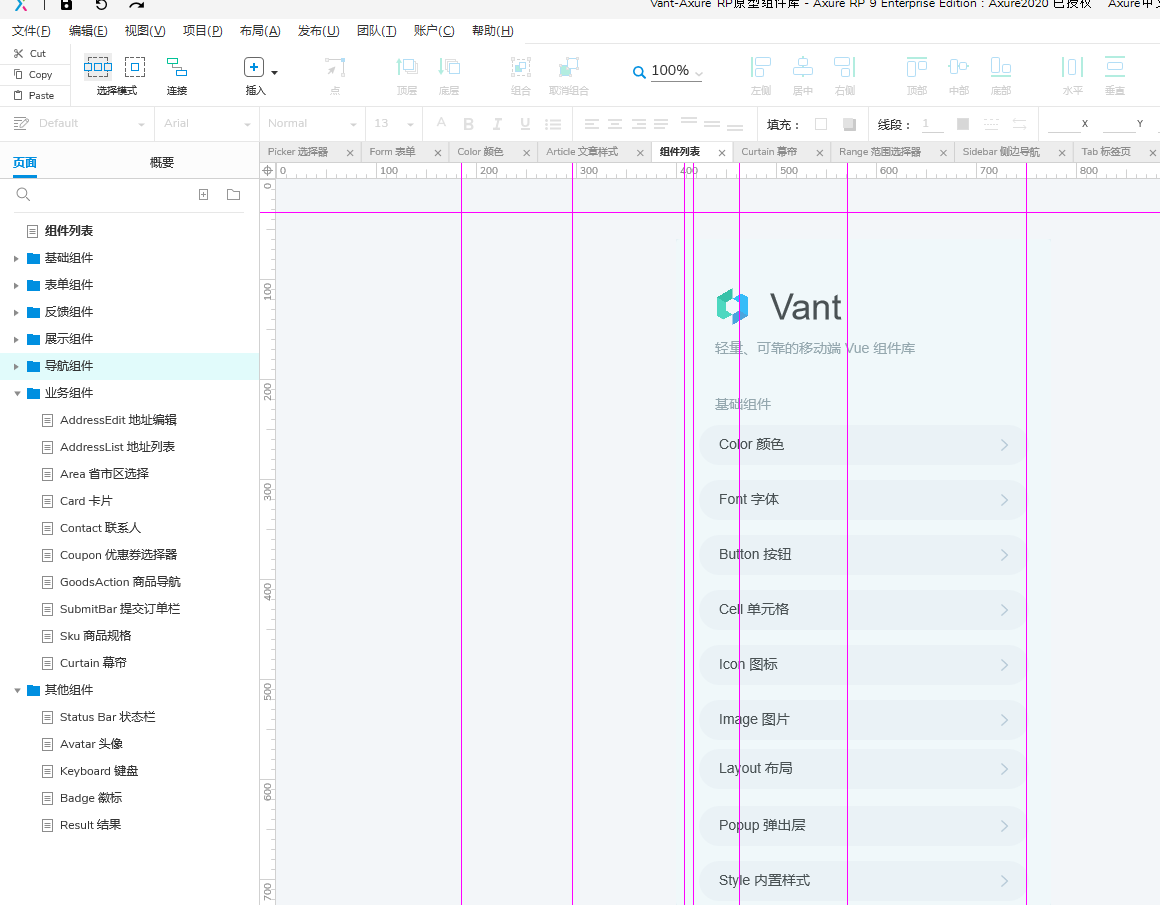Image resolution: width=1160 pixels, height=905 pixels.
Task: Click the add folder icon in Pages panel
Action: point(233,195)
